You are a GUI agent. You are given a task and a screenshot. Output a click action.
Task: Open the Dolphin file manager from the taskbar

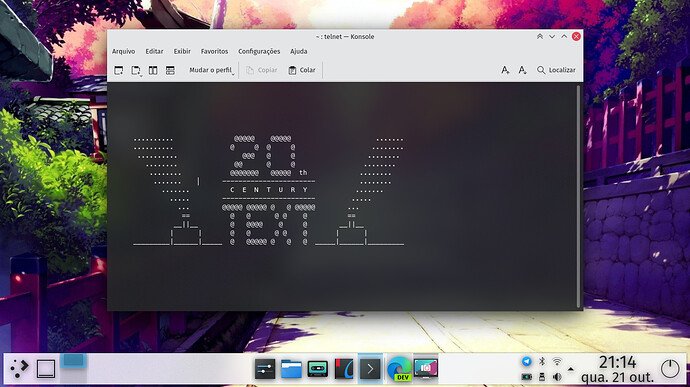(291, 369)
